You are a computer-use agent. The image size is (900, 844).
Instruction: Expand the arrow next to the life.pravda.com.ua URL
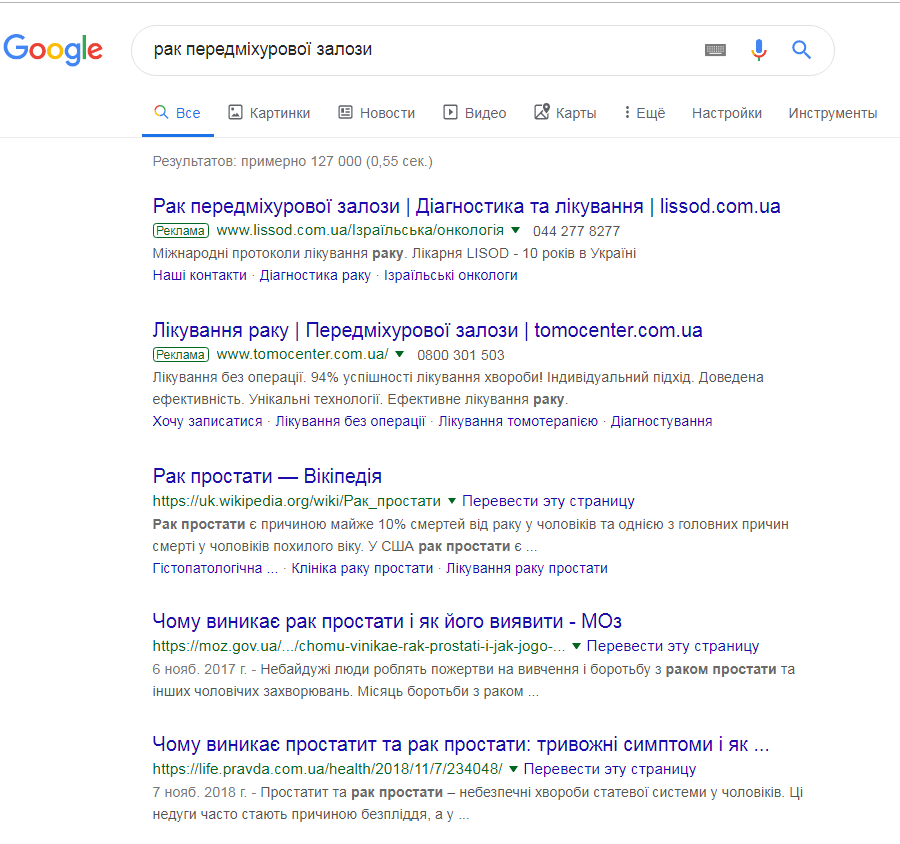pyautogui.click(x=514, y=769)
